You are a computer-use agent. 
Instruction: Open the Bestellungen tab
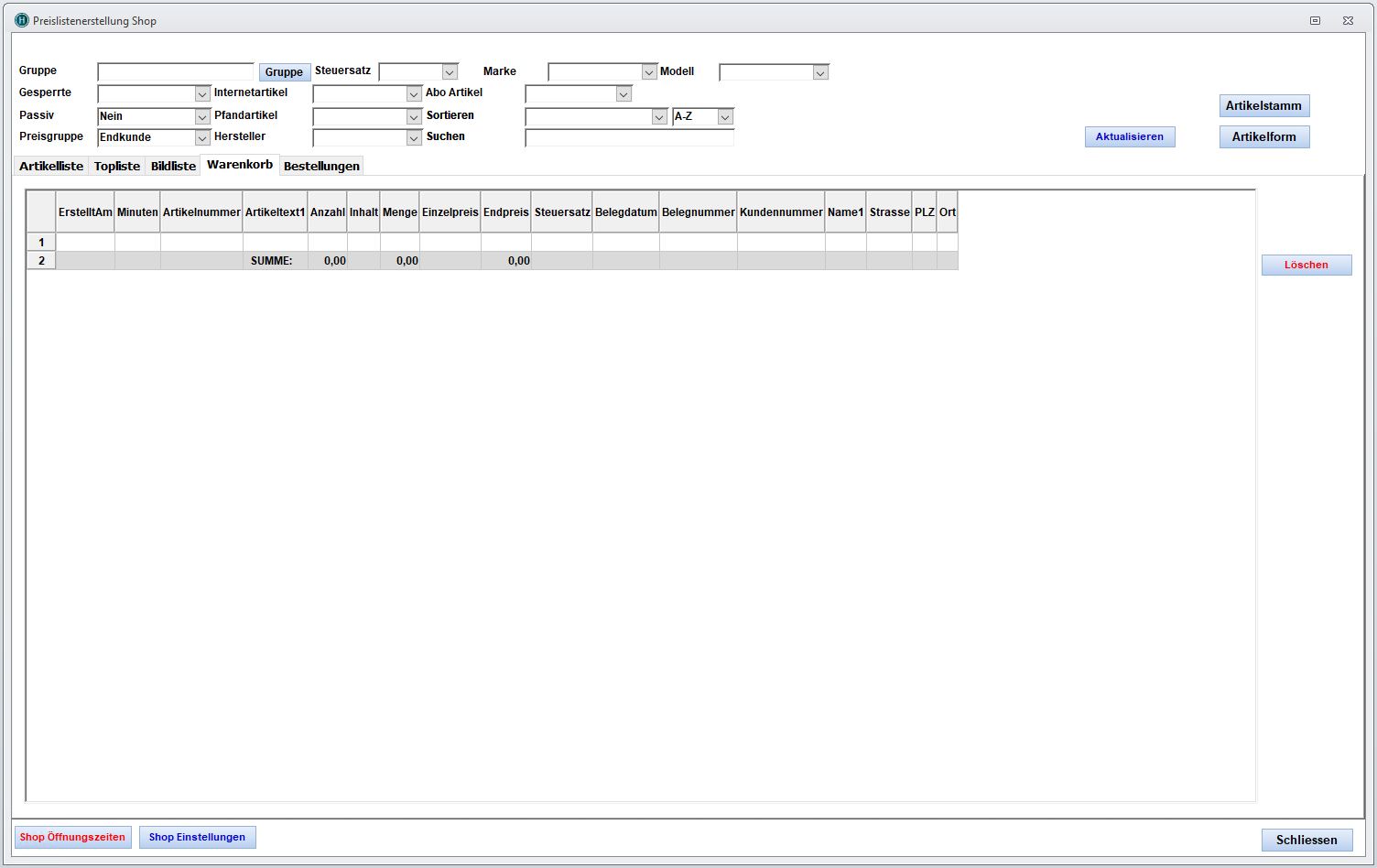[x=321, y=166]
